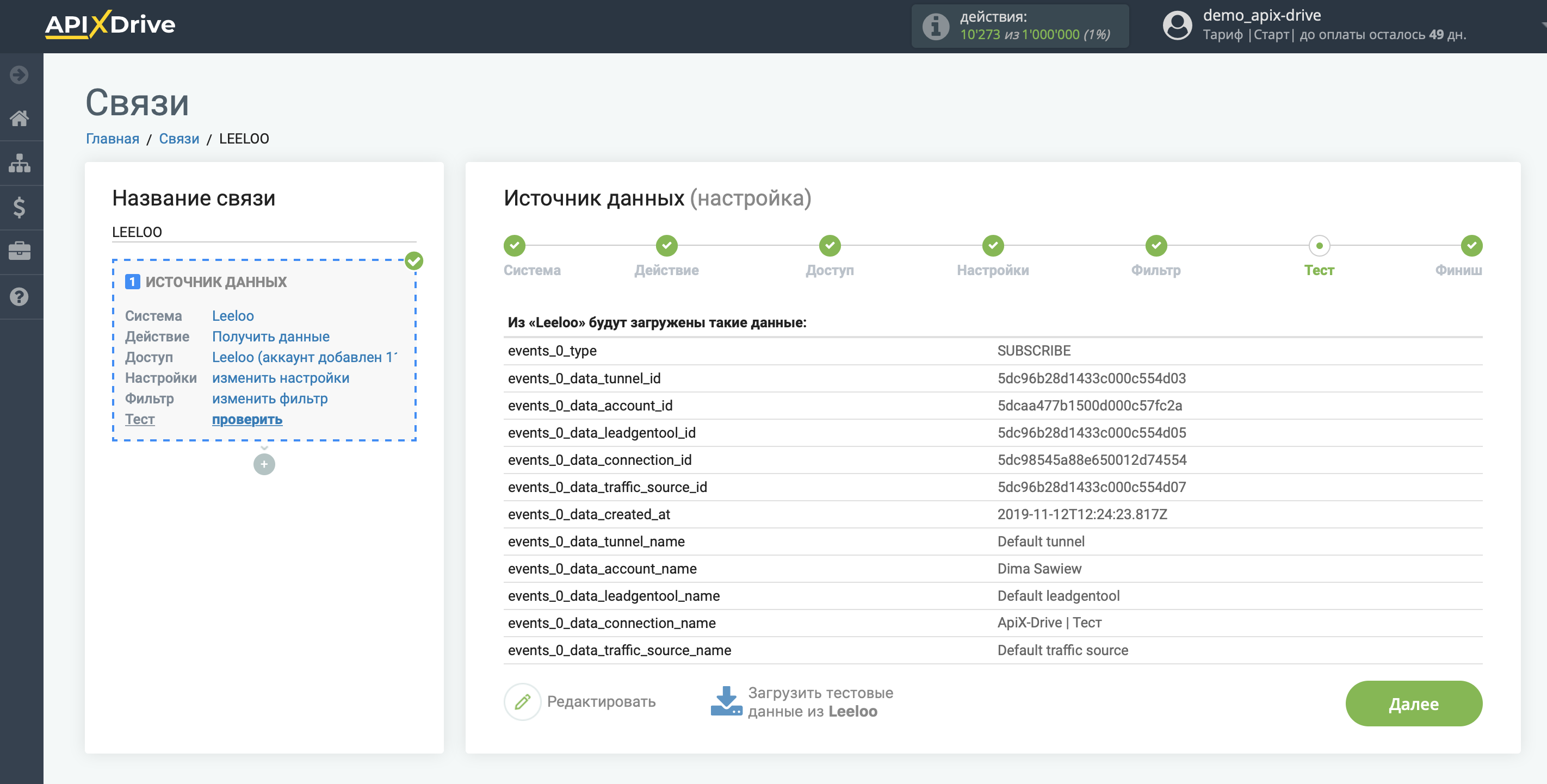
Task: Open the billing dollar icon in sidebar
Action: 19,207
